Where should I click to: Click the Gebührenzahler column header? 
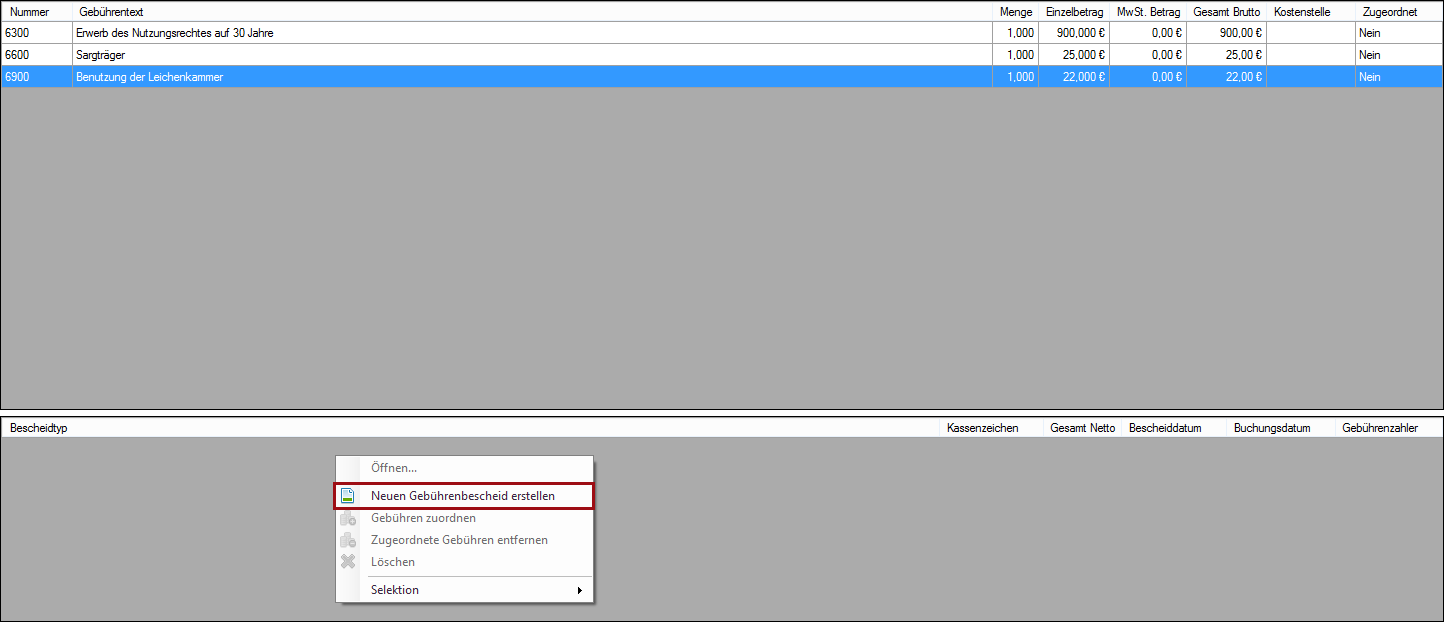click(x=1380, y=428)
